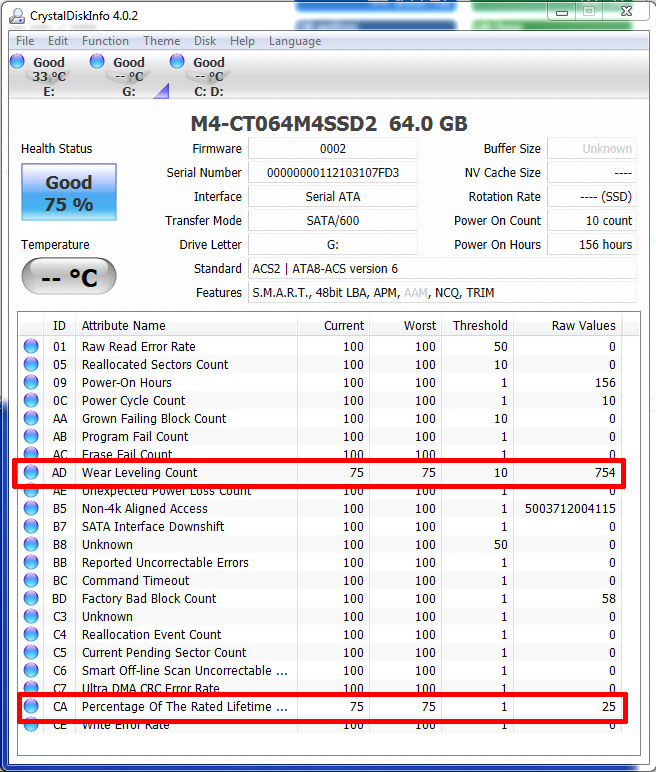
Task: Click the Interface field Serial ATA
Action: (x=333, y=197)
